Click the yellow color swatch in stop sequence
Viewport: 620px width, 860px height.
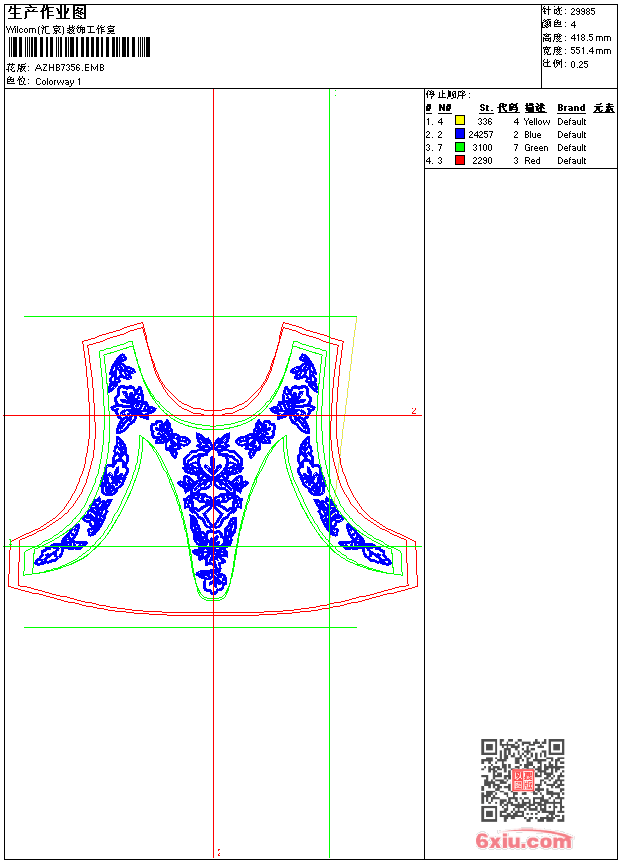460,121
